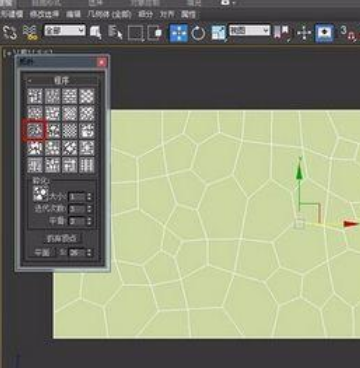Apply the fourth topology pattern in row three

pyautogui.click(x=87, y=131)
